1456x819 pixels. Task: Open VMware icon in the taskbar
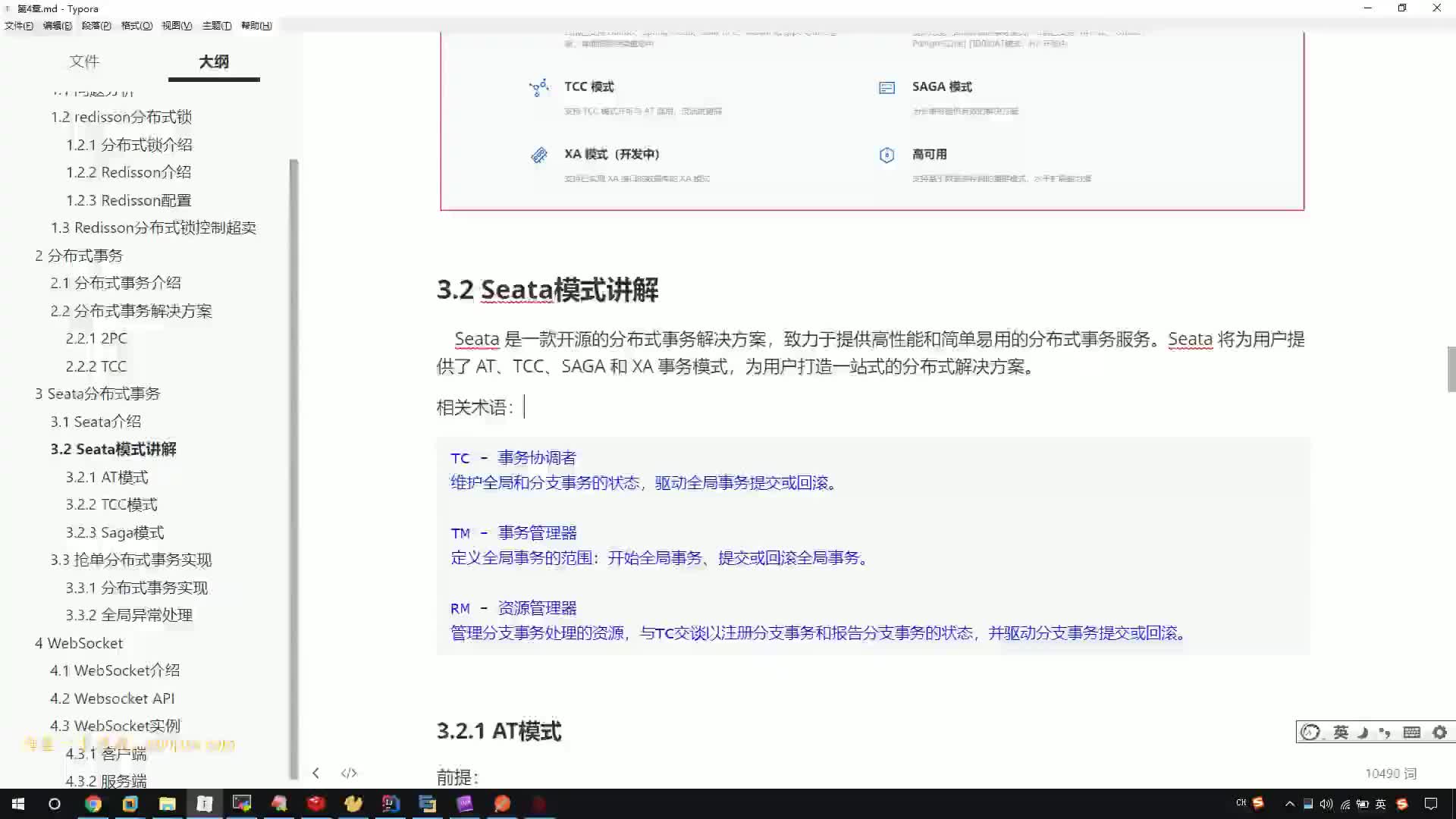[130, 804]
